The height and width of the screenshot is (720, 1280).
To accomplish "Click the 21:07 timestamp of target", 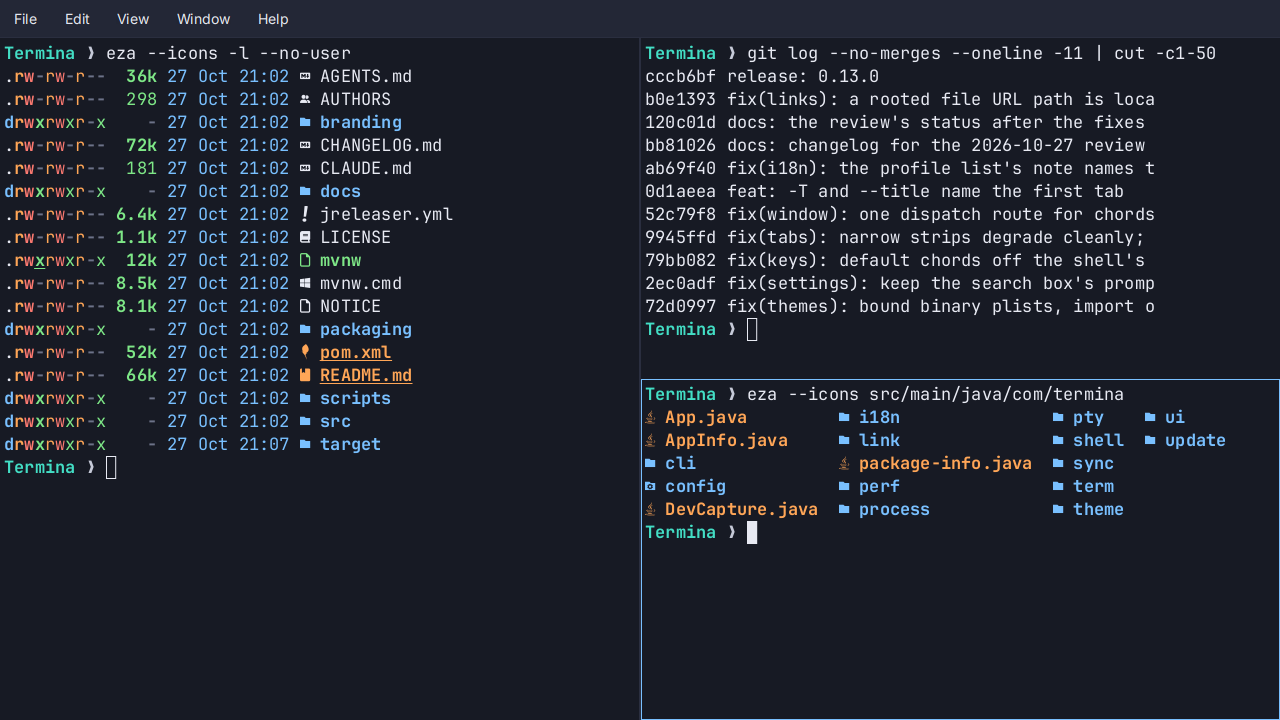I will pyautogui.click(x=264, y=444).
